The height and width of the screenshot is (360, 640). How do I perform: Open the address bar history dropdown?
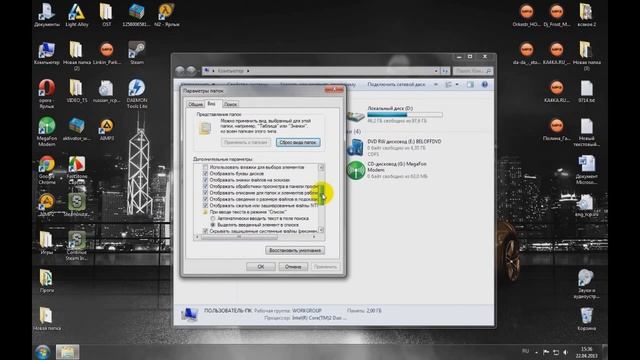436,71
